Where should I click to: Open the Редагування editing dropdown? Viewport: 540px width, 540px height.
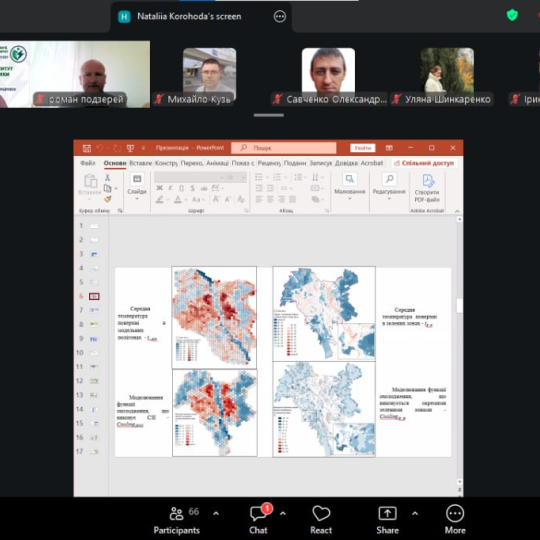coord(389,187)
